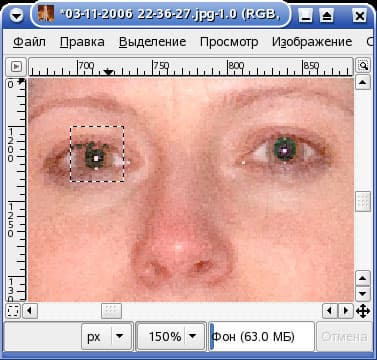Open the px units dropdown
The image size is (377, 360).
pyautogui.click(x=107, y=336)
